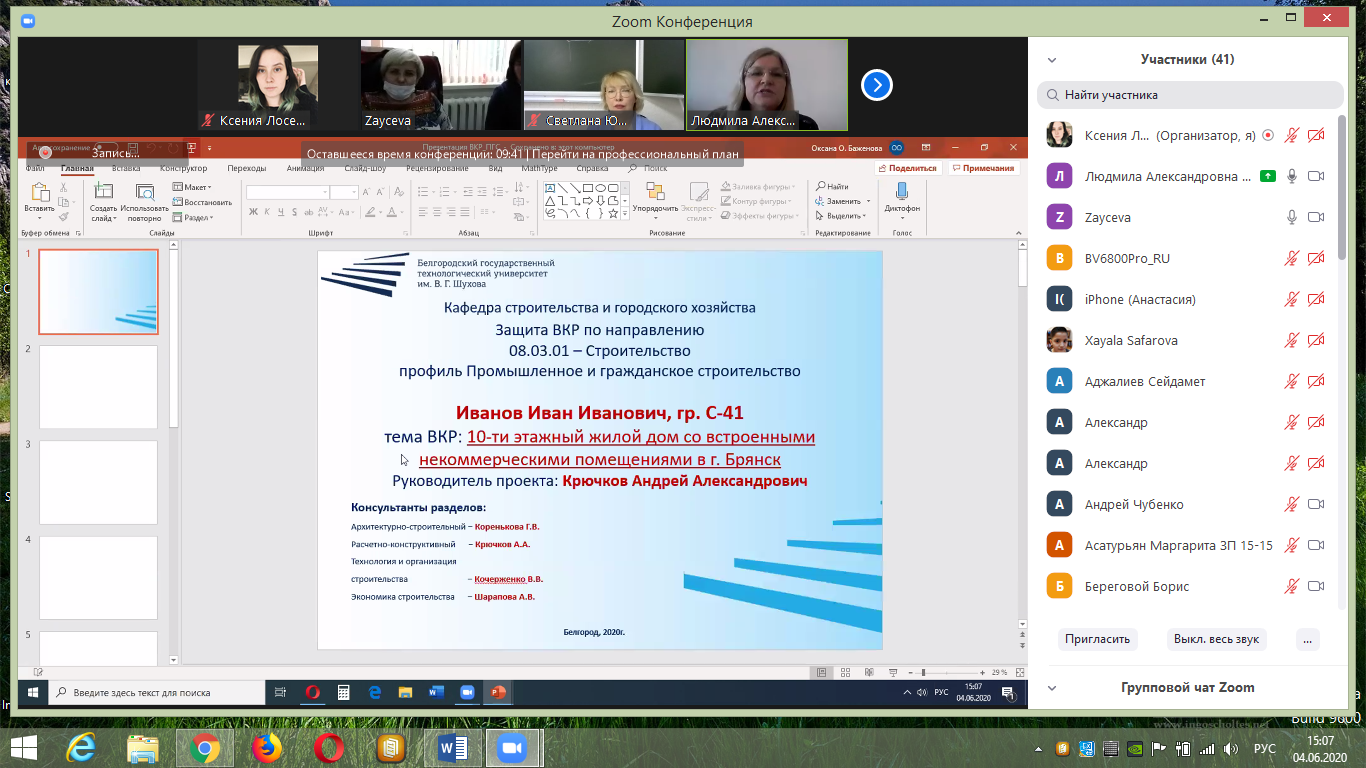This screenshot has width=1366, height=768.
Task: Toggle muted microphone for Береговой Борис
Action: [1292, 586]
